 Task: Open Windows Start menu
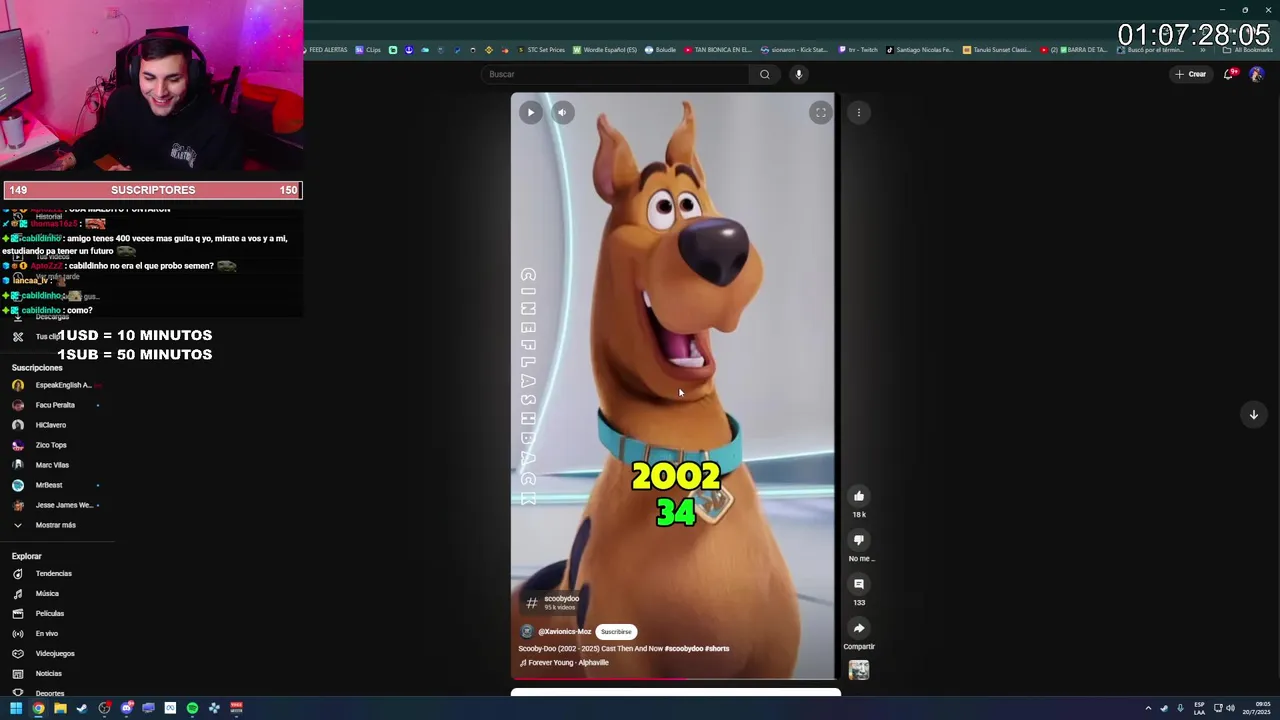coord(16,708)
